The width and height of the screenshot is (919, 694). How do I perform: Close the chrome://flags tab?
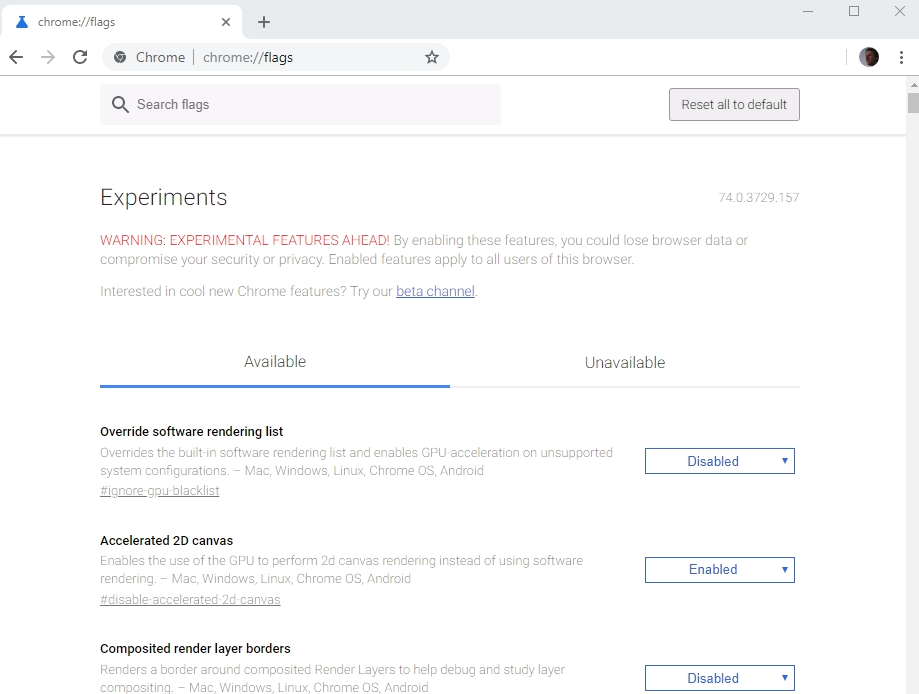226,22
